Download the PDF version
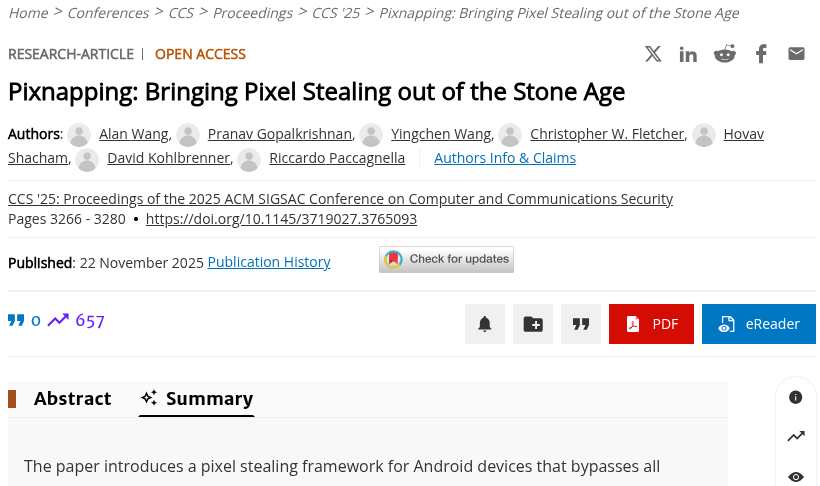Screen dimensions: 820x486 (651, 324)
